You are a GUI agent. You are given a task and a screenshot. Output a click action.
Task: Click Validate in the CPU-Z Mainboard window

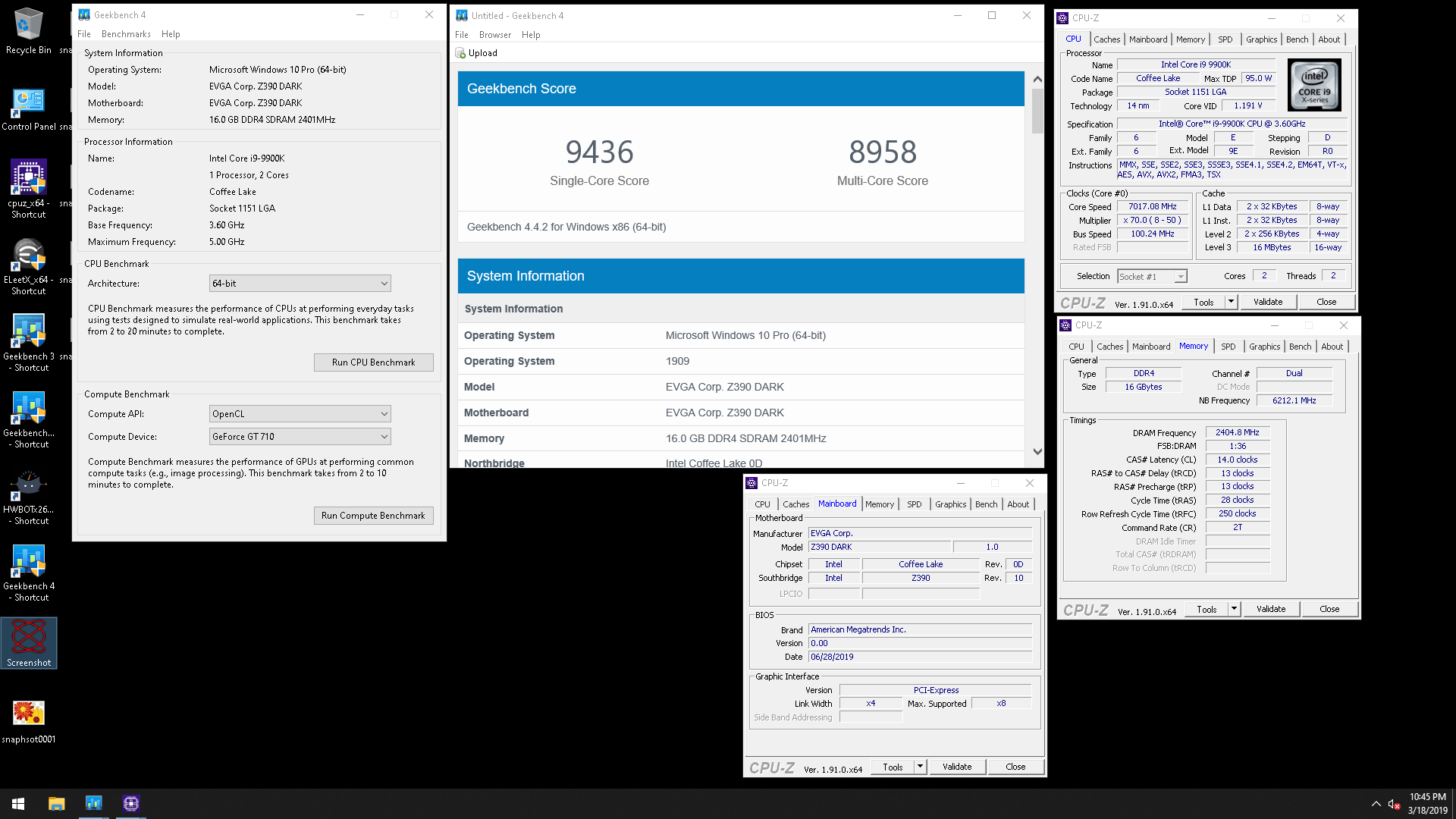point(957,767)
